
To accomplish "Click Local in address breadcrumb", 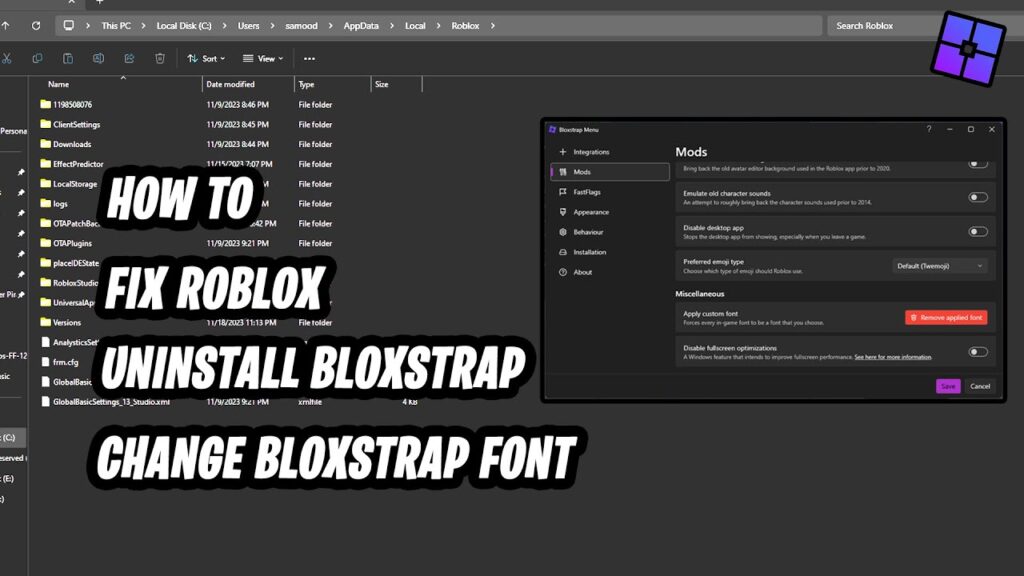I will pos(415,26).
